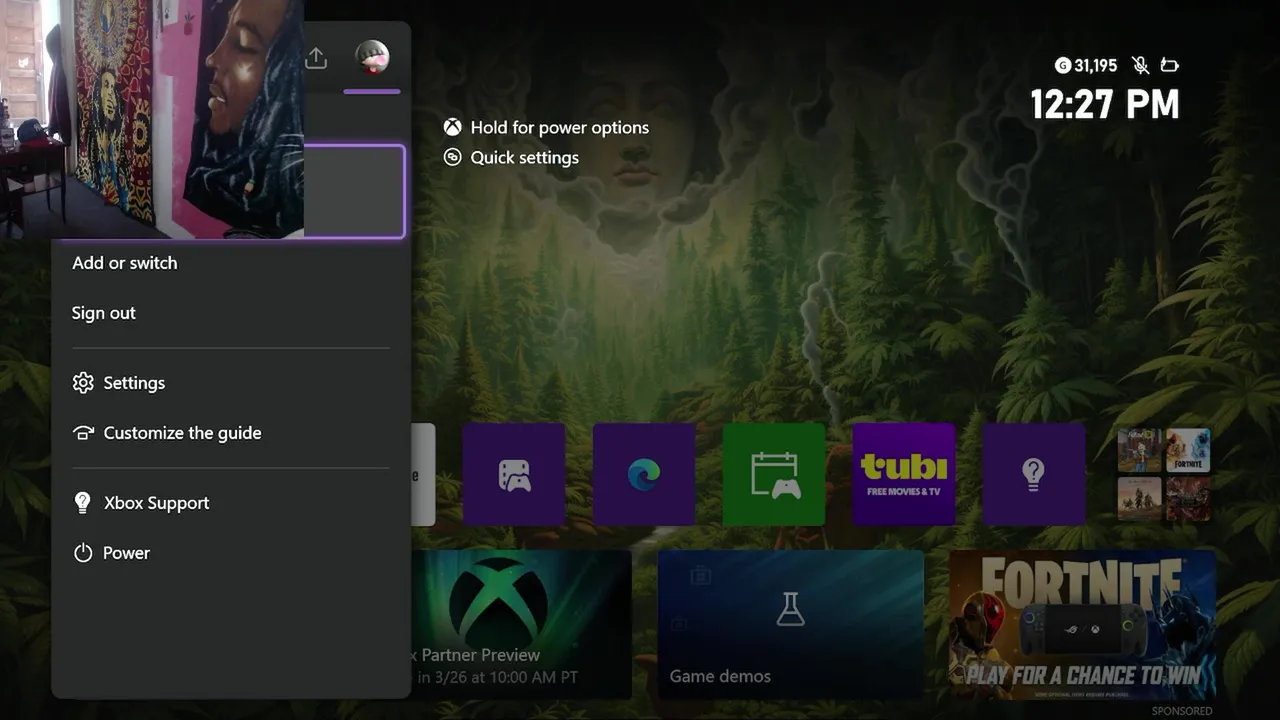Click the Customize the guide icon

(x=83, y=433)
